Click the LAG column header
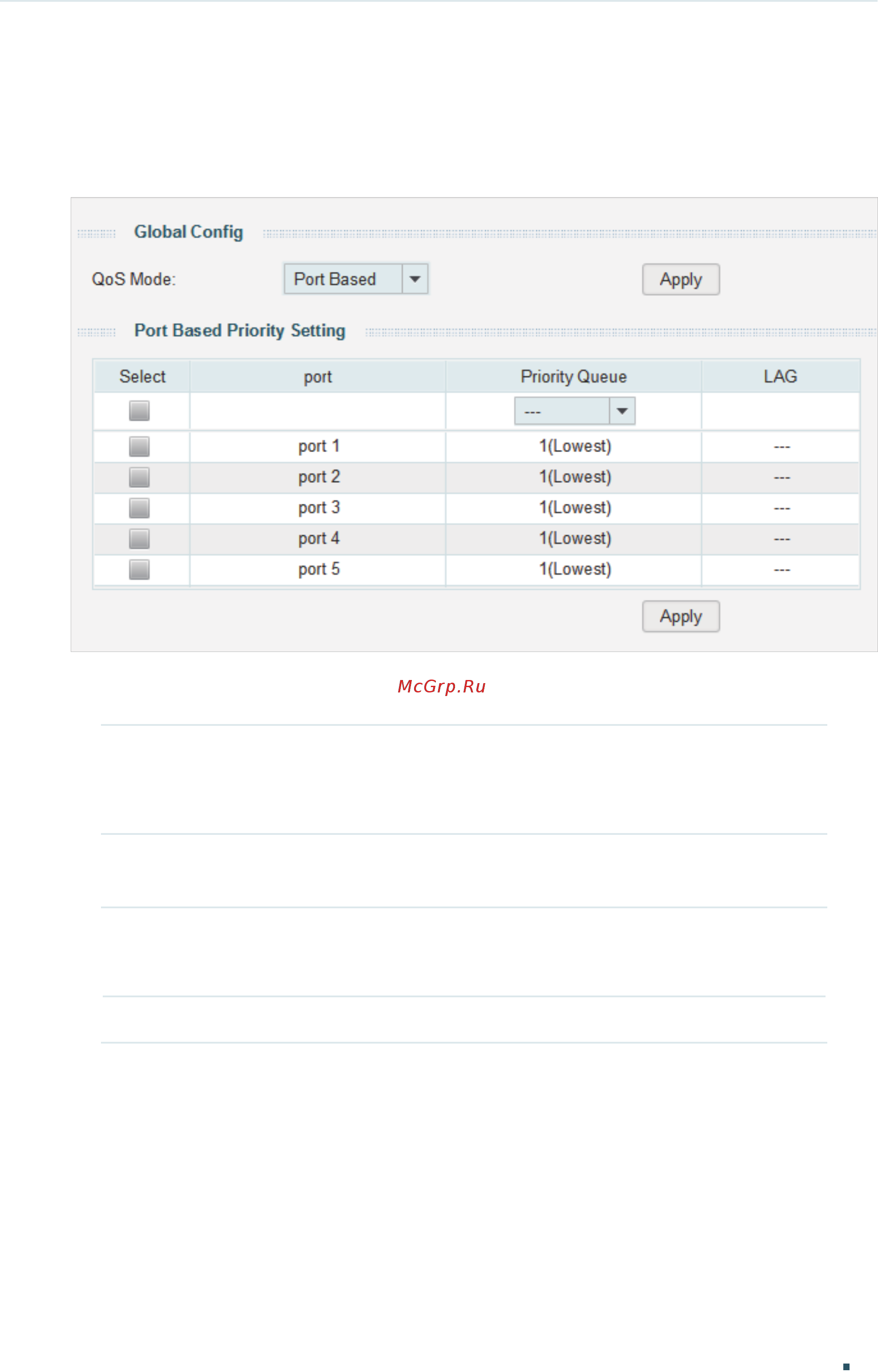 [x=781, y=376]
